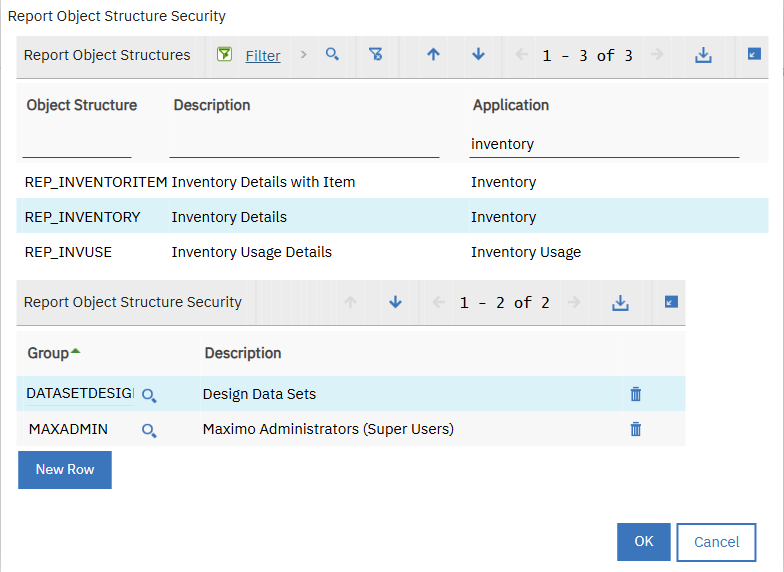The height and width of the screenshot is (572, 784).
Task: Open the Filter link
Action: (263, 56)
